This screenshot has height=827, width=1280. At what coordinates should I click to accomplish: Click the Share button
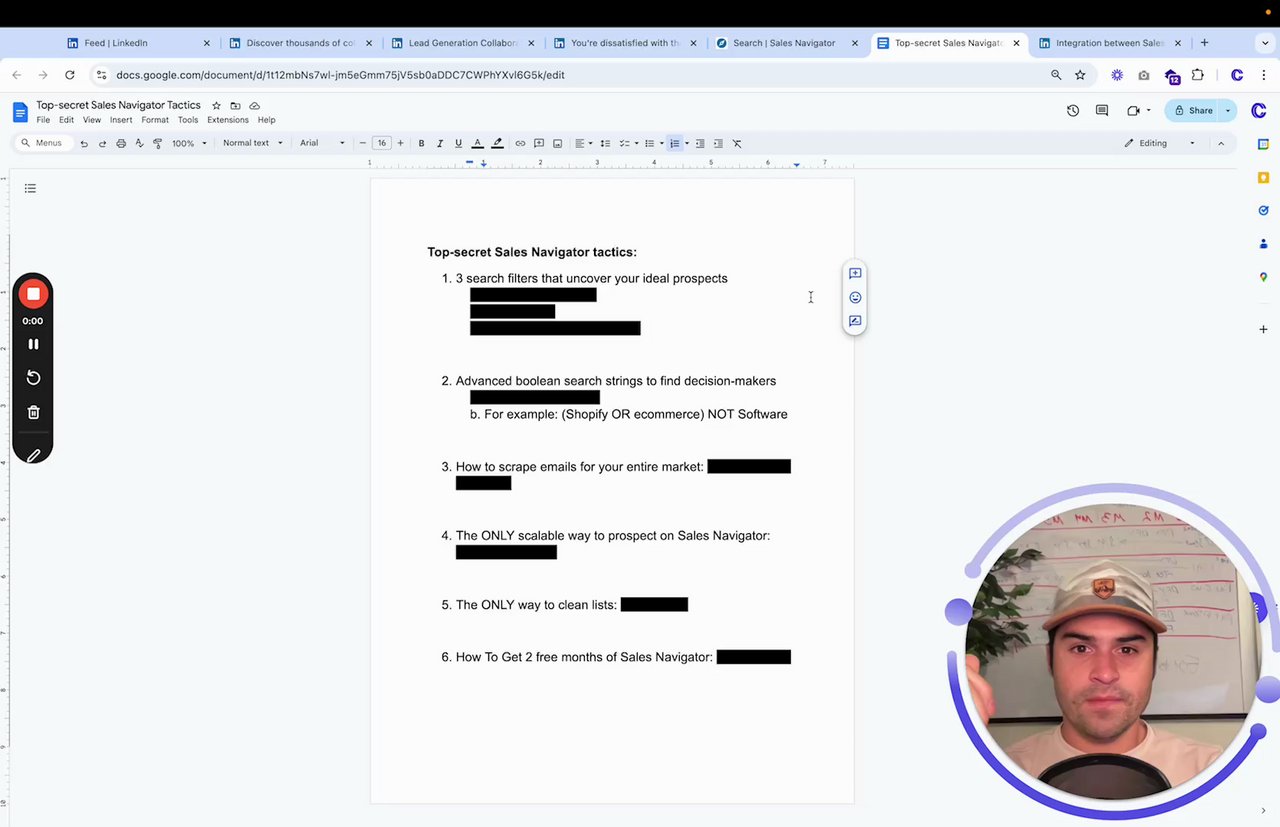1193,111
